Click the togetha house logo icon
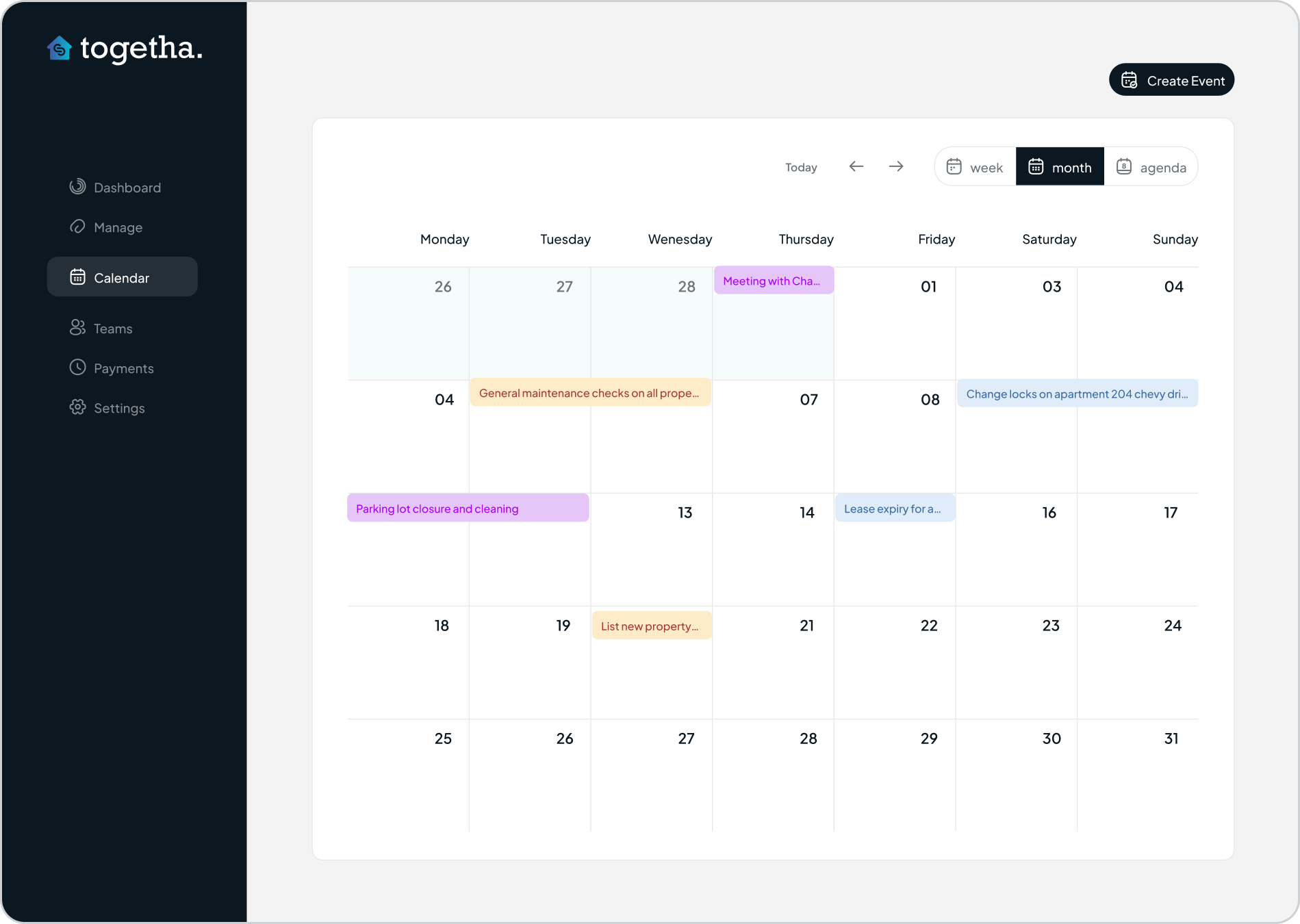Screen dimensions: 1300x924 click(60, 49)
